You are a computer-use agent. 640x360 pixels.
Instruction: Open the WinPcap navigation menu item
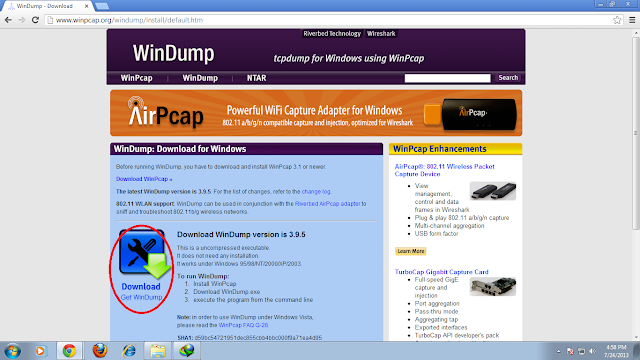tap(136, 78)
